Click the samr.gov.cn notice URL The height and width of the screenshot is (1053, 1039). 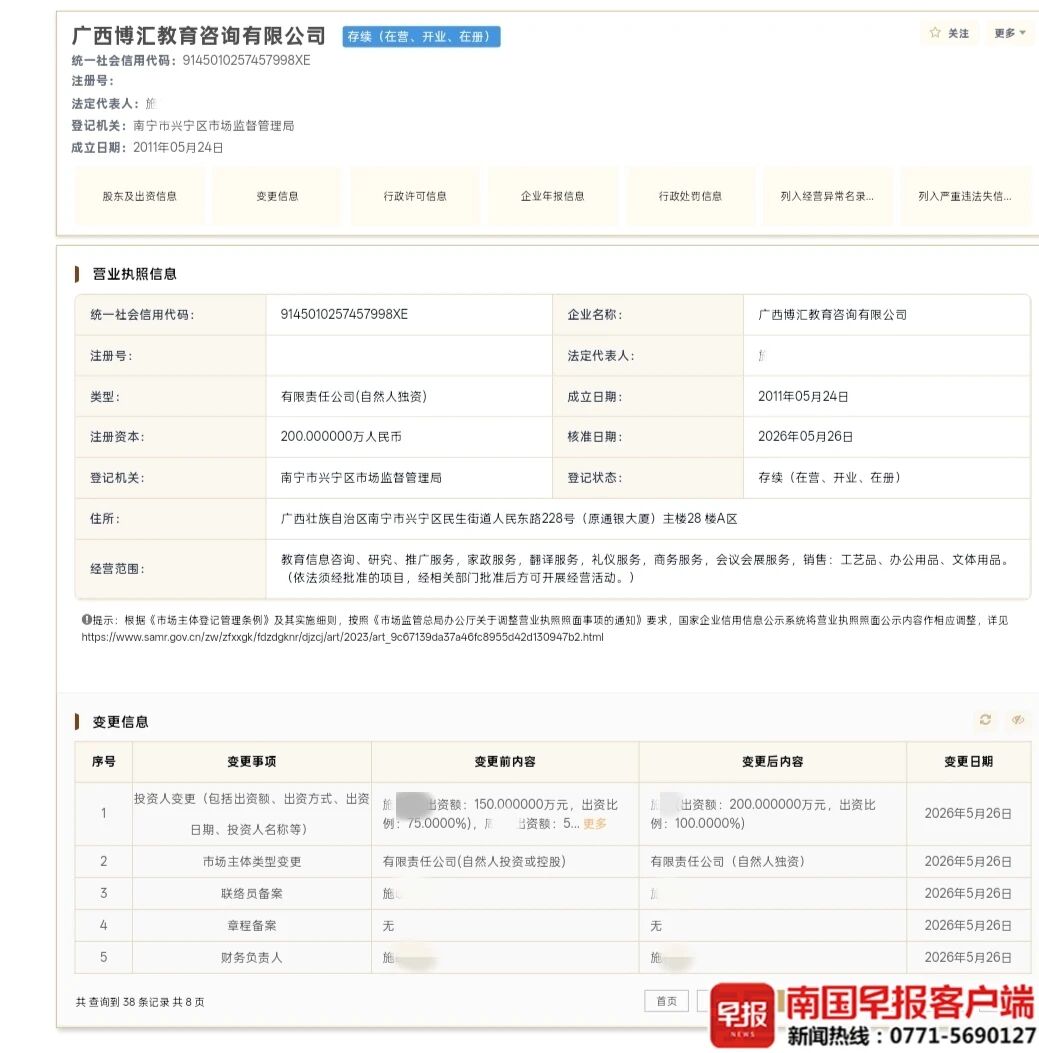click(x=343, y=637)
